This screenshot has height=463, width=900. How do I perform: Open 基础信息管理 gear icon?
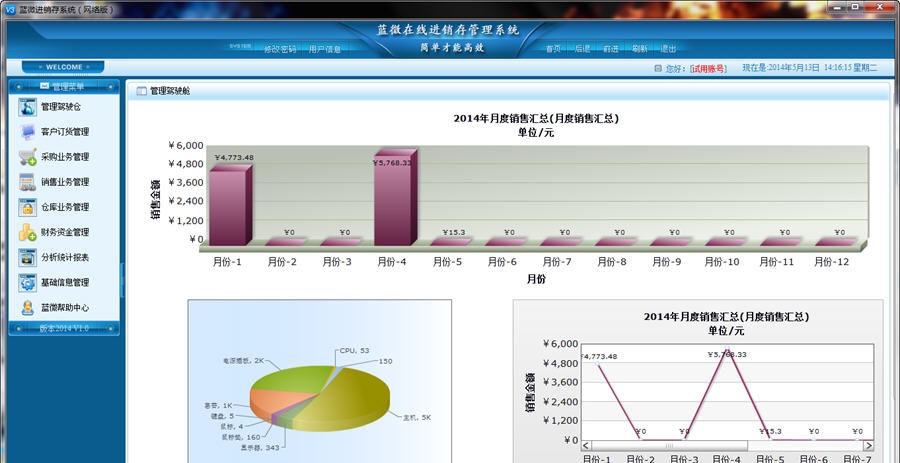coord(27,282)
